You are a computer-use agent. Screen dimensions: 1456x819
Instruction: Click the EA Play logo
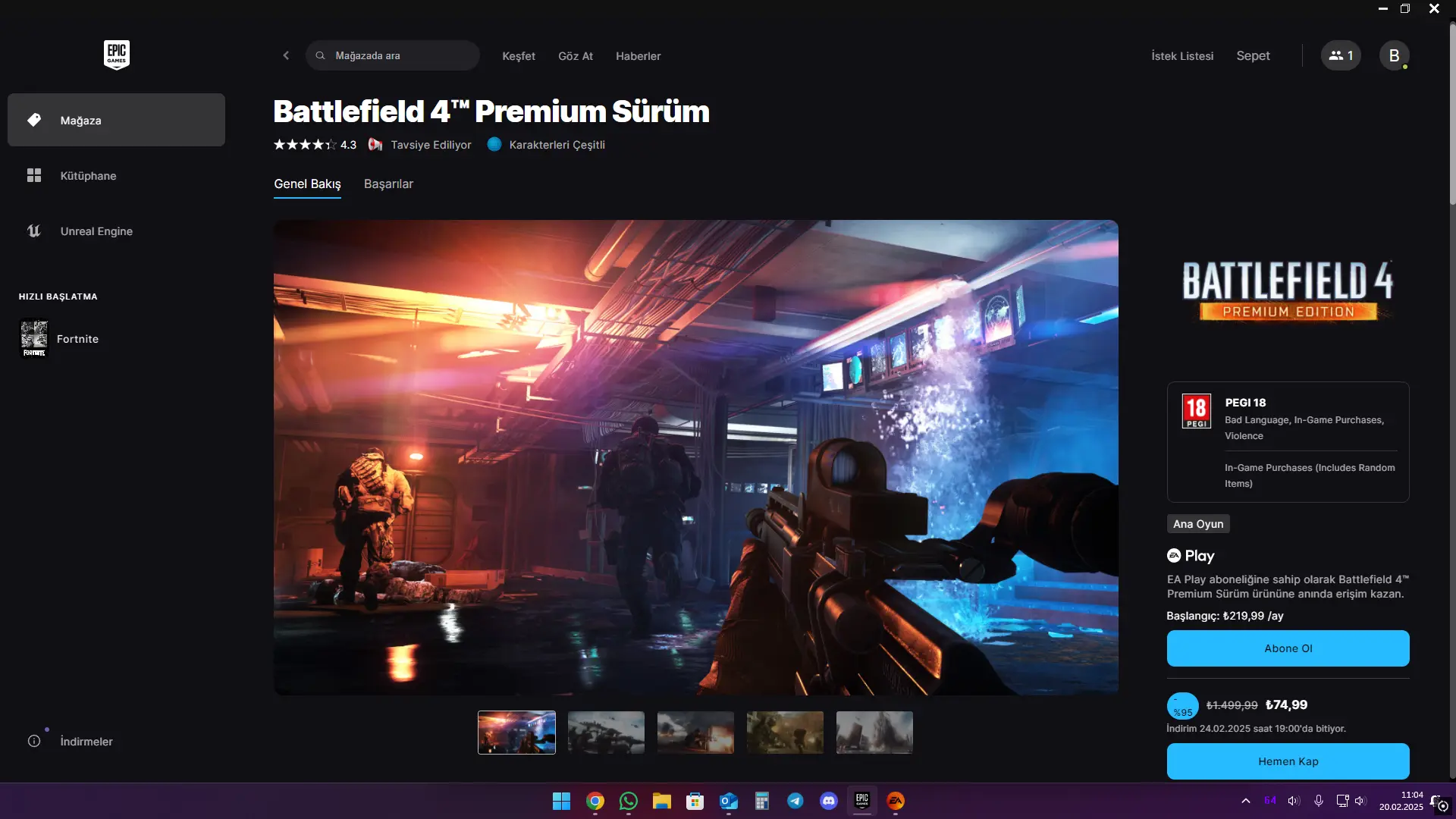point(1191,556)
